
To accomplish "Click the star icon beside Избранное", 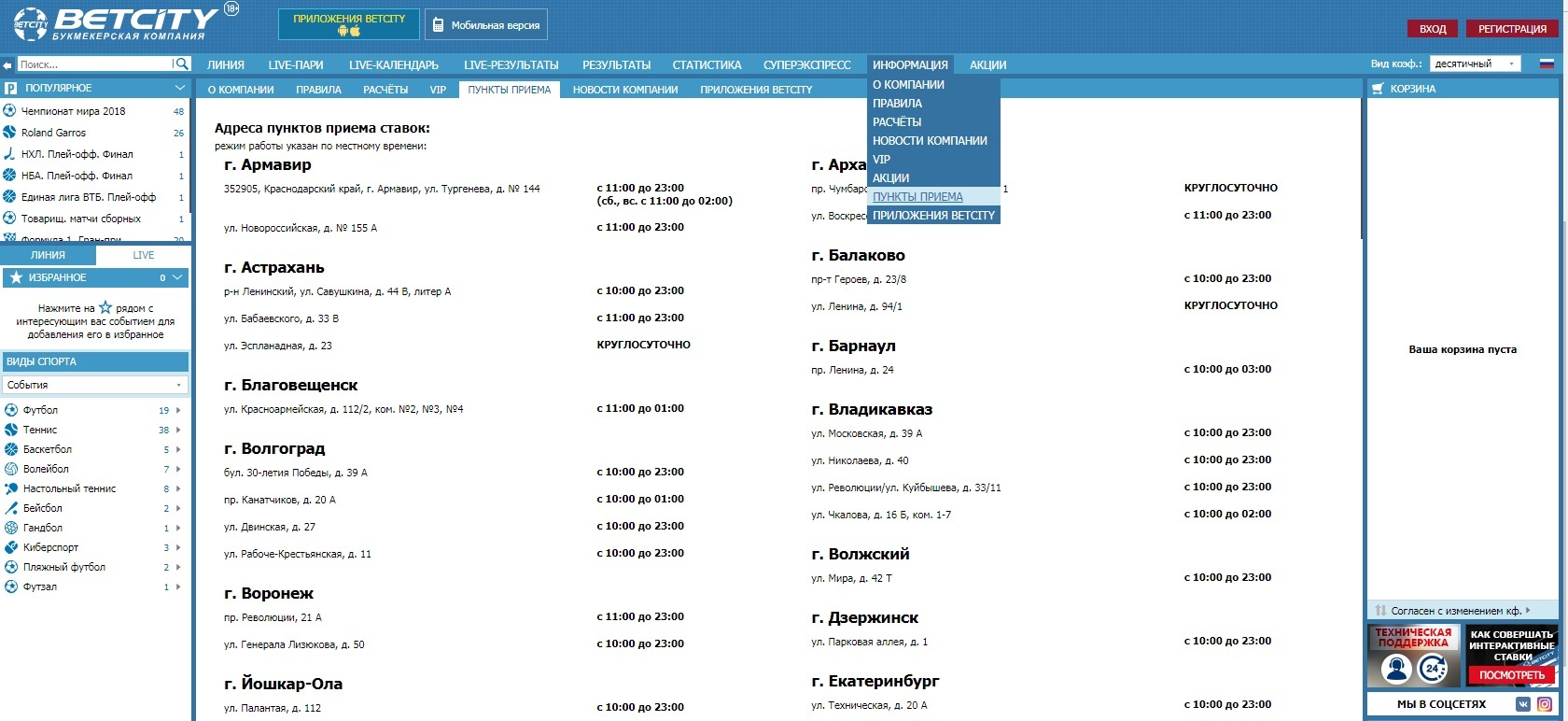I will [x=15, y=277].
